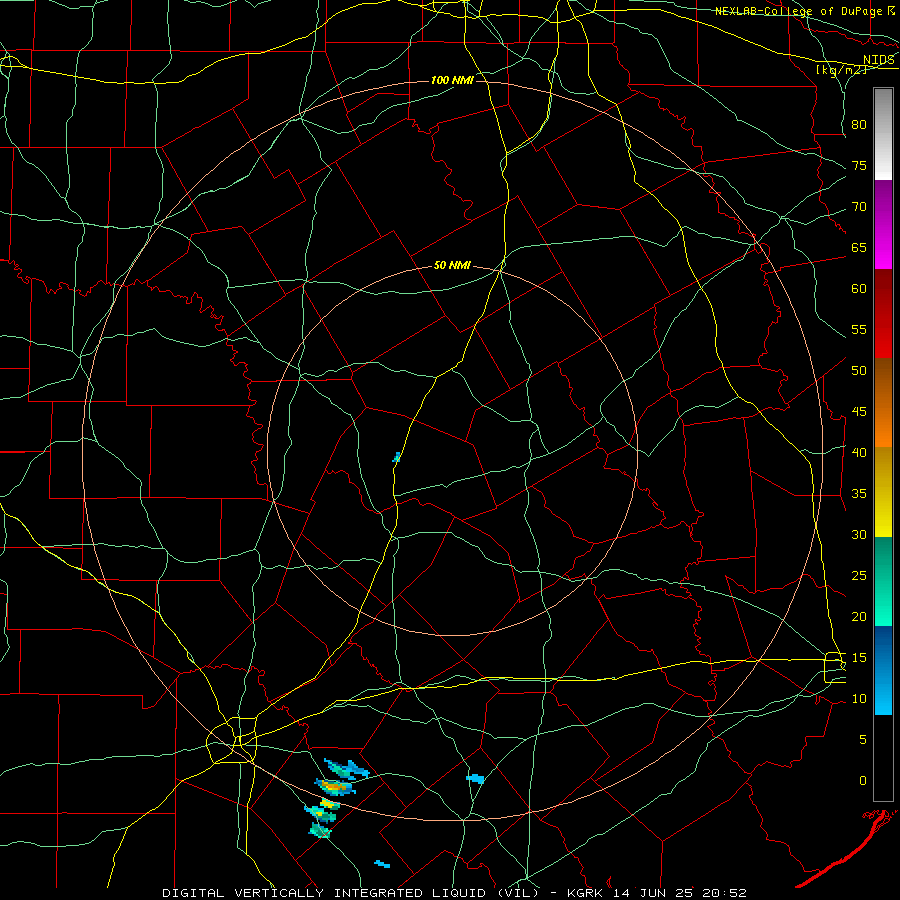
Task: Click the value 50 on the color scale
Action: coord(859,371)
